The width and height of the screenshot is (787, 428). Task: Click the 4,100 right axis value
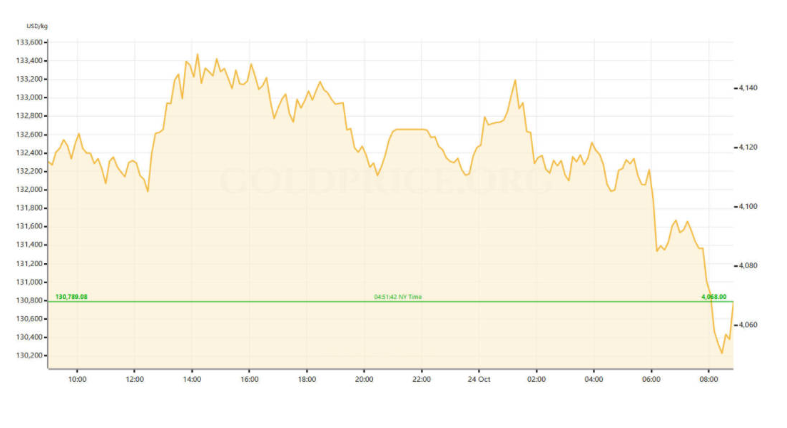pyautogui.click(x=748, y=207)
